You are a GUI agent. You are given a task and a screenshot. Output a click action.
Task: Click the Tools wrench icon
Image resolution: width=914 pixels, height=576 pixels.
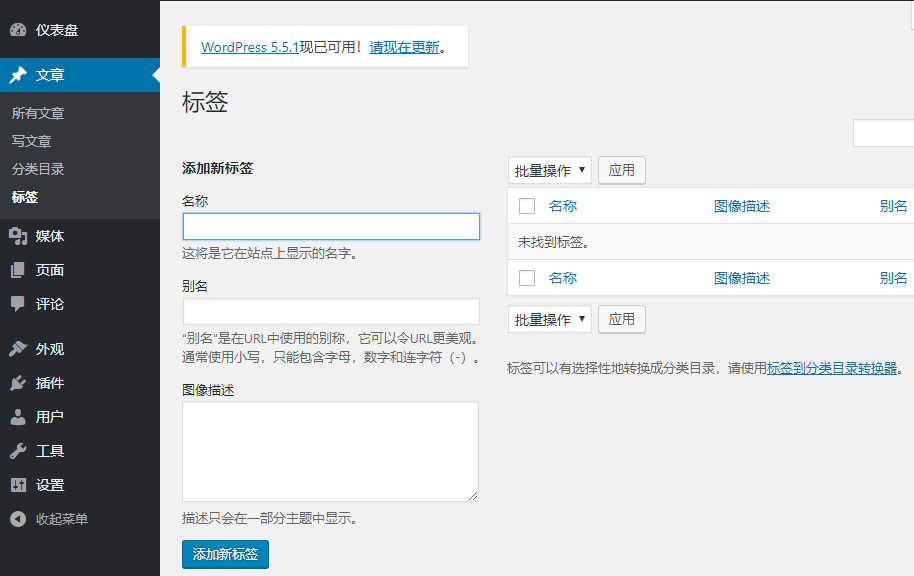point(18,451)
